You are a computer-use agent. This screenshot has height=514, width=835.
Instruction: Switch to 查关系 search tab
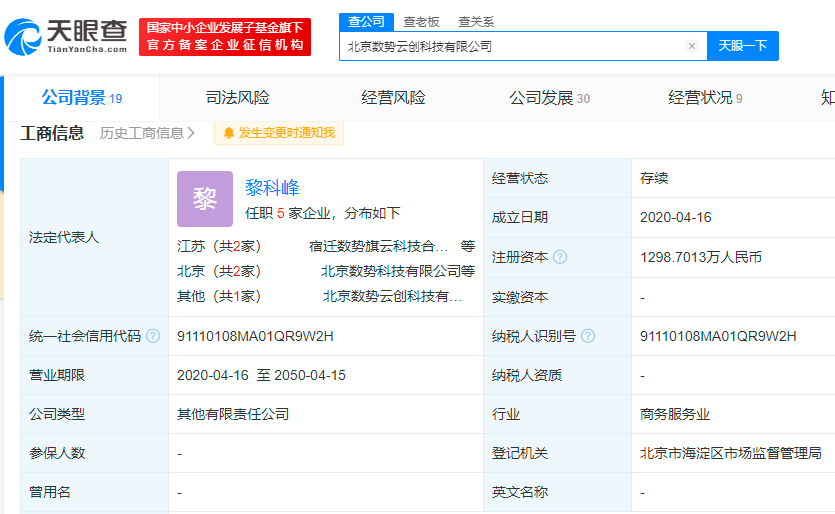coord(476,22)
